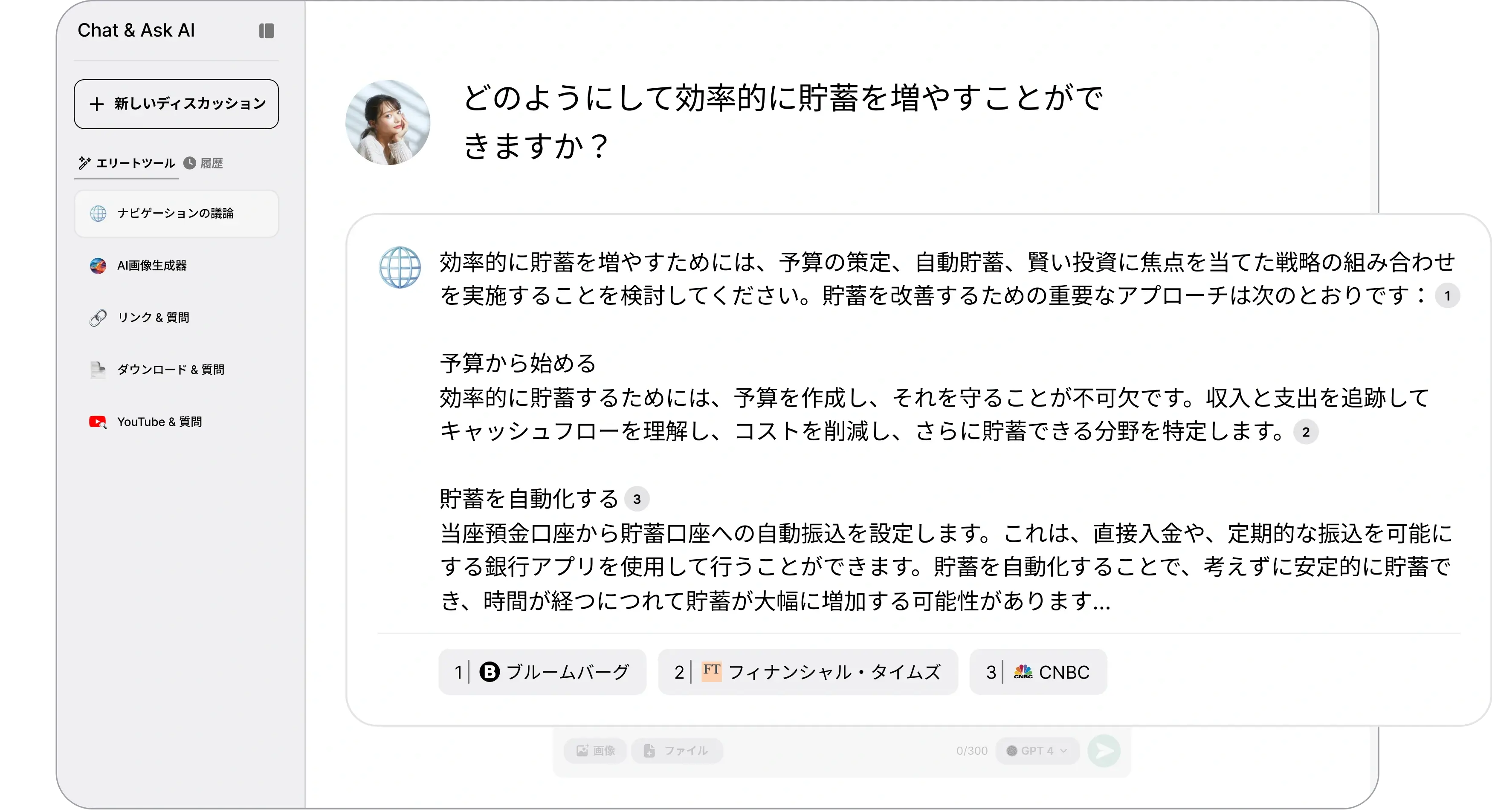Attach an image with 画像 button

pyautogui.click(x=595, y=751)
